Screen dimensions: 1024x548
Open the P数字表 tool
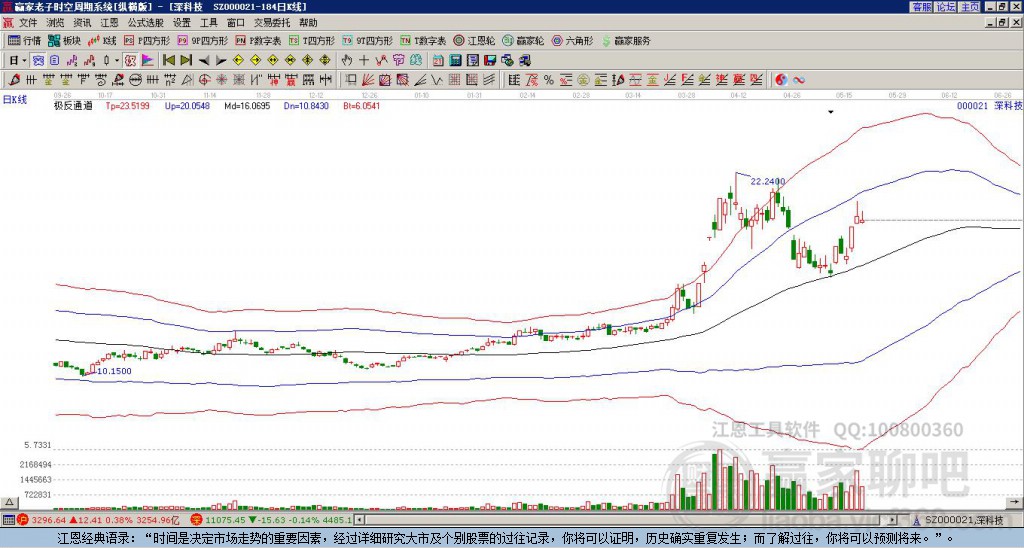[258, 40]
